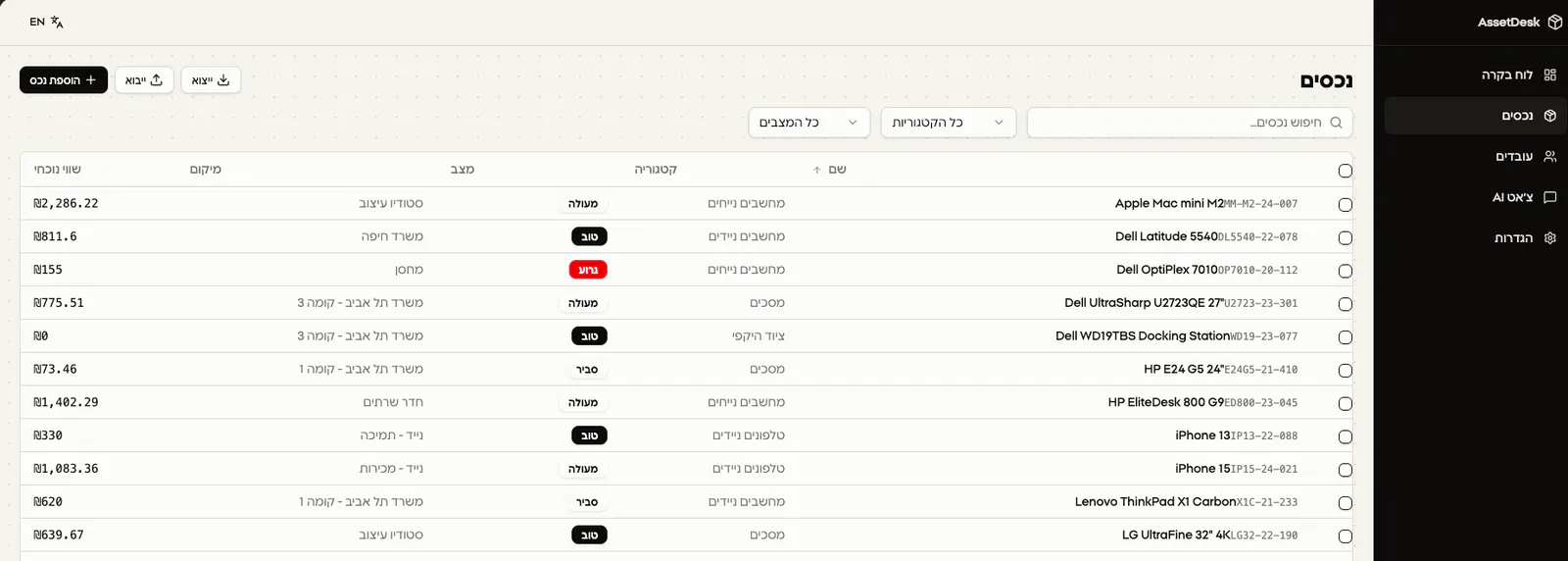Select checkbox for Lenovo ThinkPad X1 Carbon
Viewport: 1568px width, 561px height.
[1345, 503]
